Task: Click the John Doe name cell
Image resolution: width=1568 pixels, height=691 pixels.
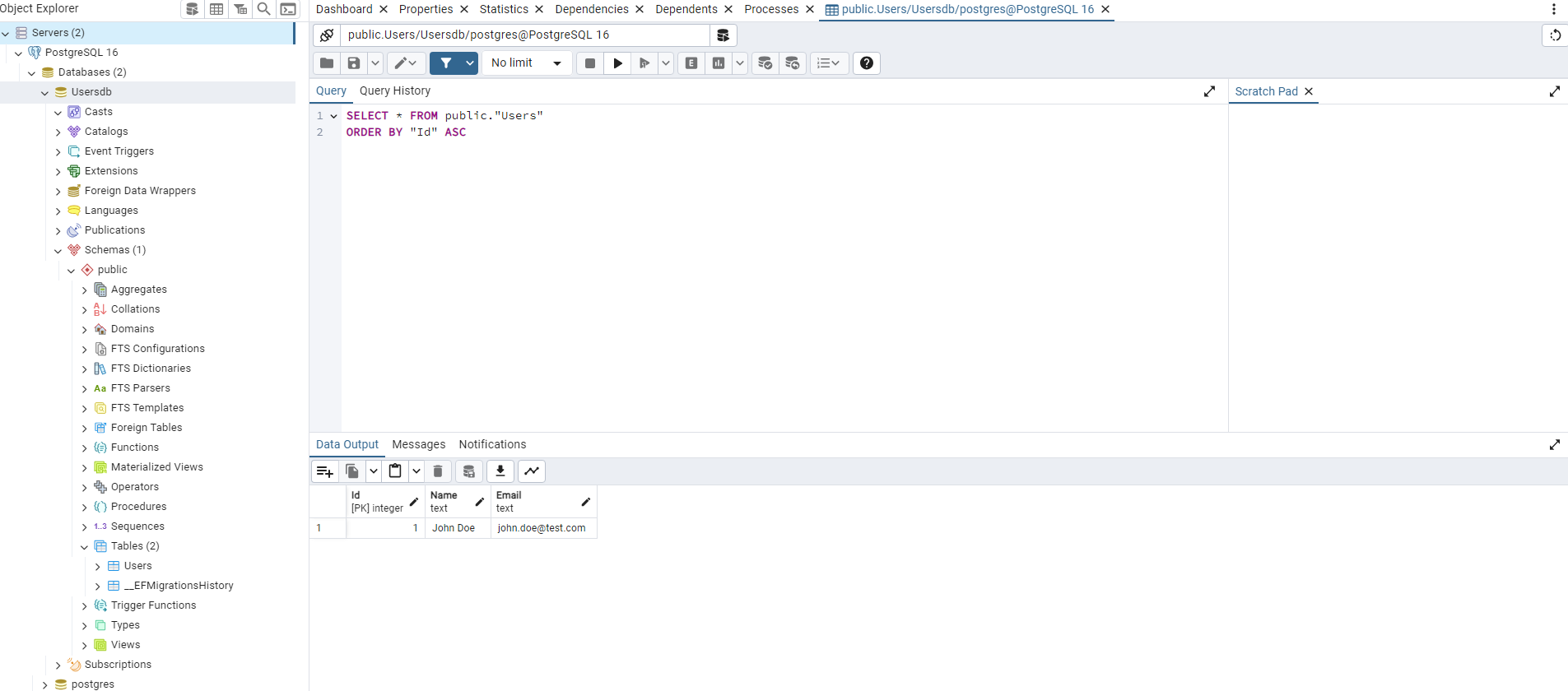Action: click(458, 528)
